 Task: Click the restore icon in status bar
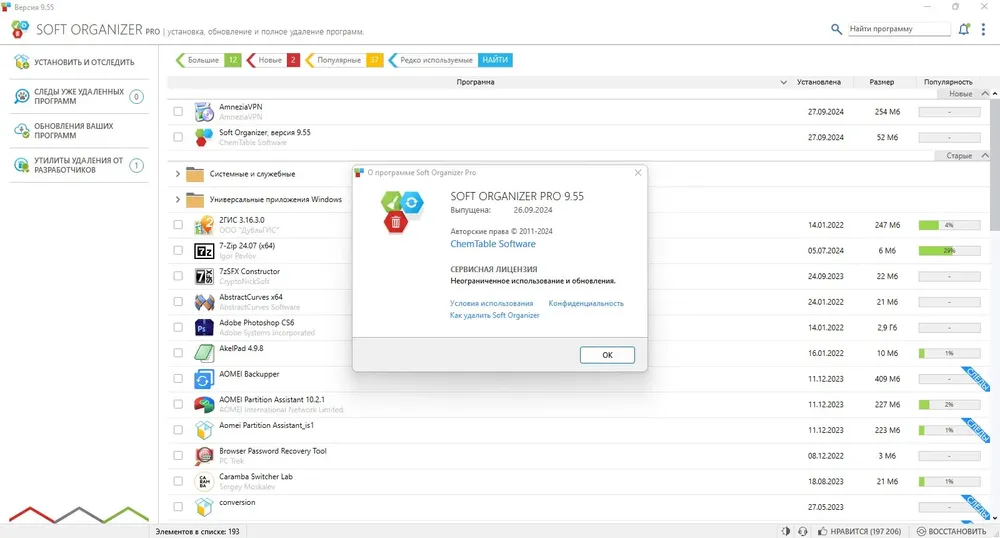pyautogui.click(x=921, y=531)
